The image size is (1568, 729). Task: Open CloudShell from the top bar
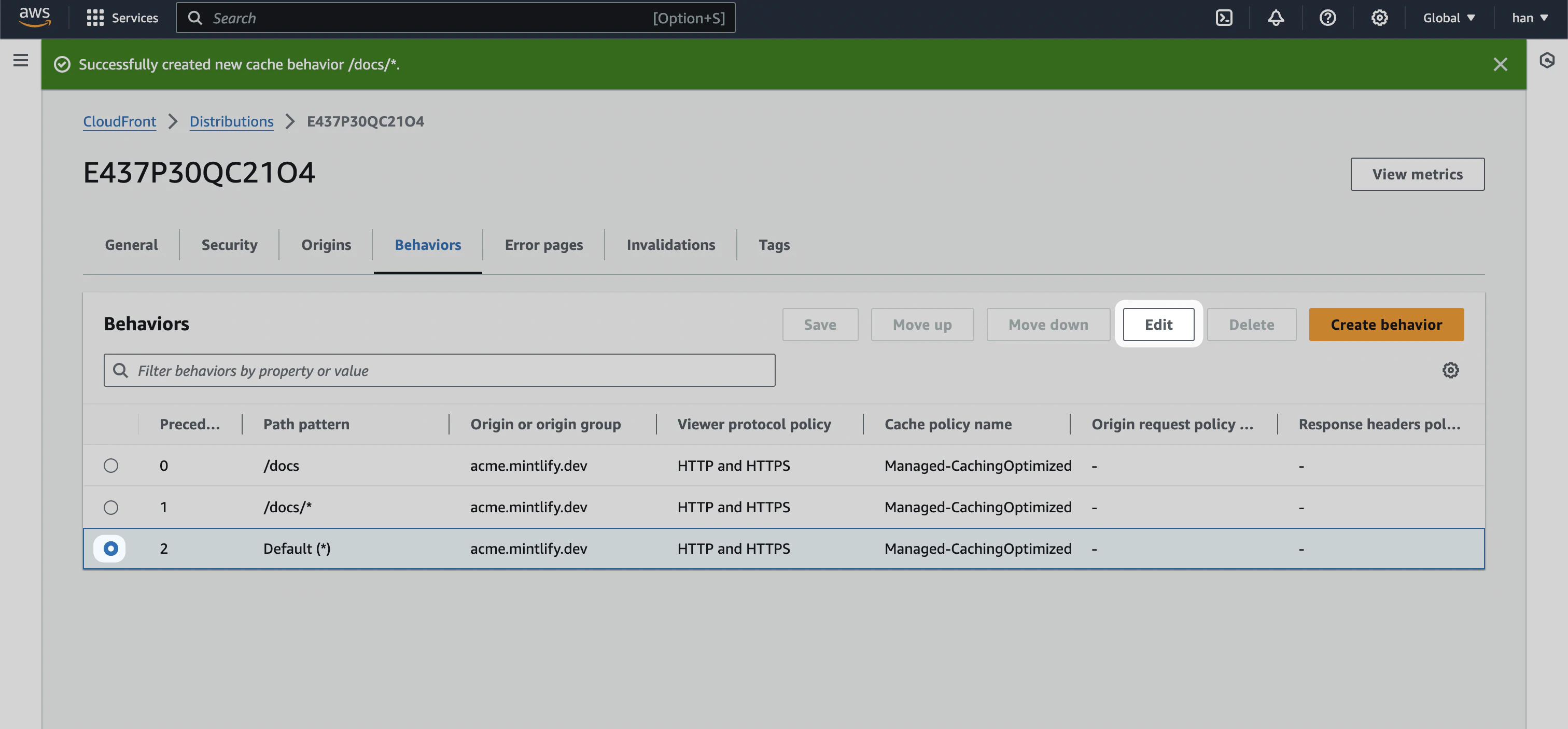[x=1224, y=18]
